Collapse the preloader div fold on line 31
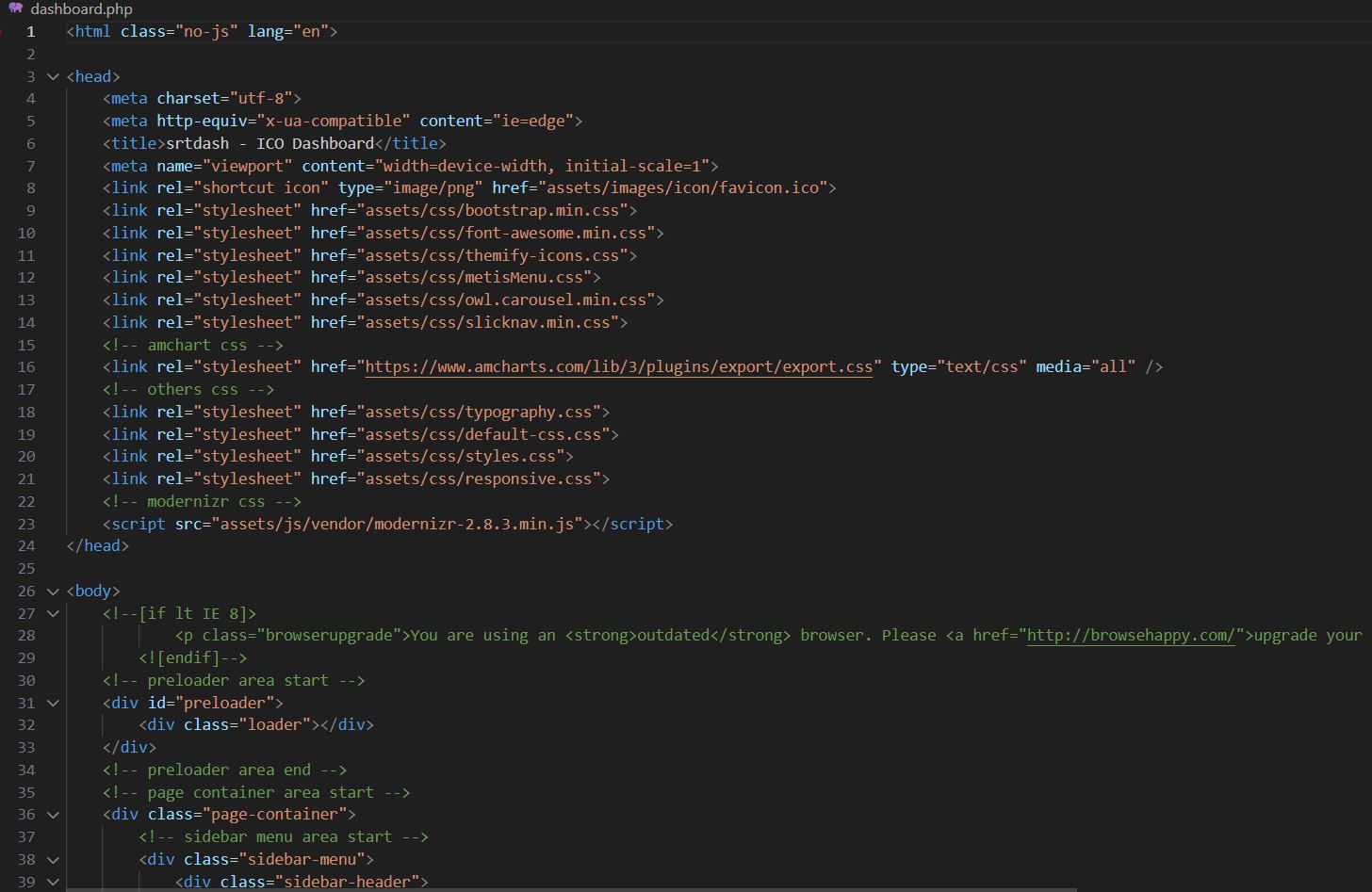The image size is (1372, 892). click(x=54, y=703)
